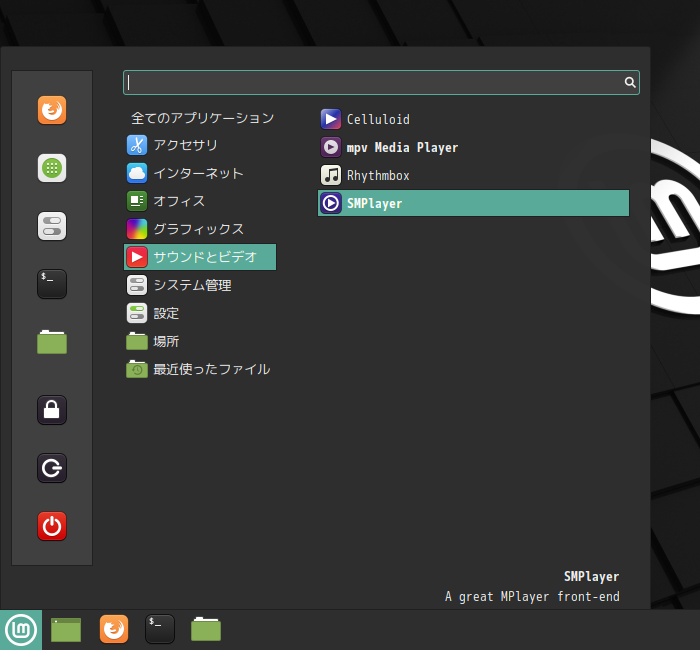Image resolution: width=700 pixels, height=650 pixels.
Task: Click the cloud icon beside インターネット
Action: [x=137, y=173]
